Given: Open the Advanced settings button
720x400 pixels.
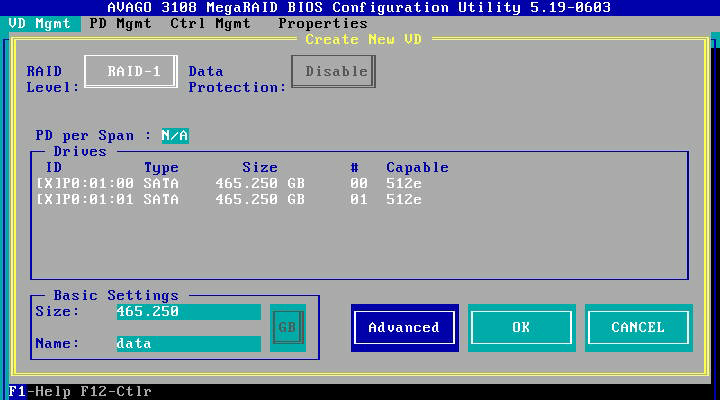Looking at the screenshot, I should [405, 328].
